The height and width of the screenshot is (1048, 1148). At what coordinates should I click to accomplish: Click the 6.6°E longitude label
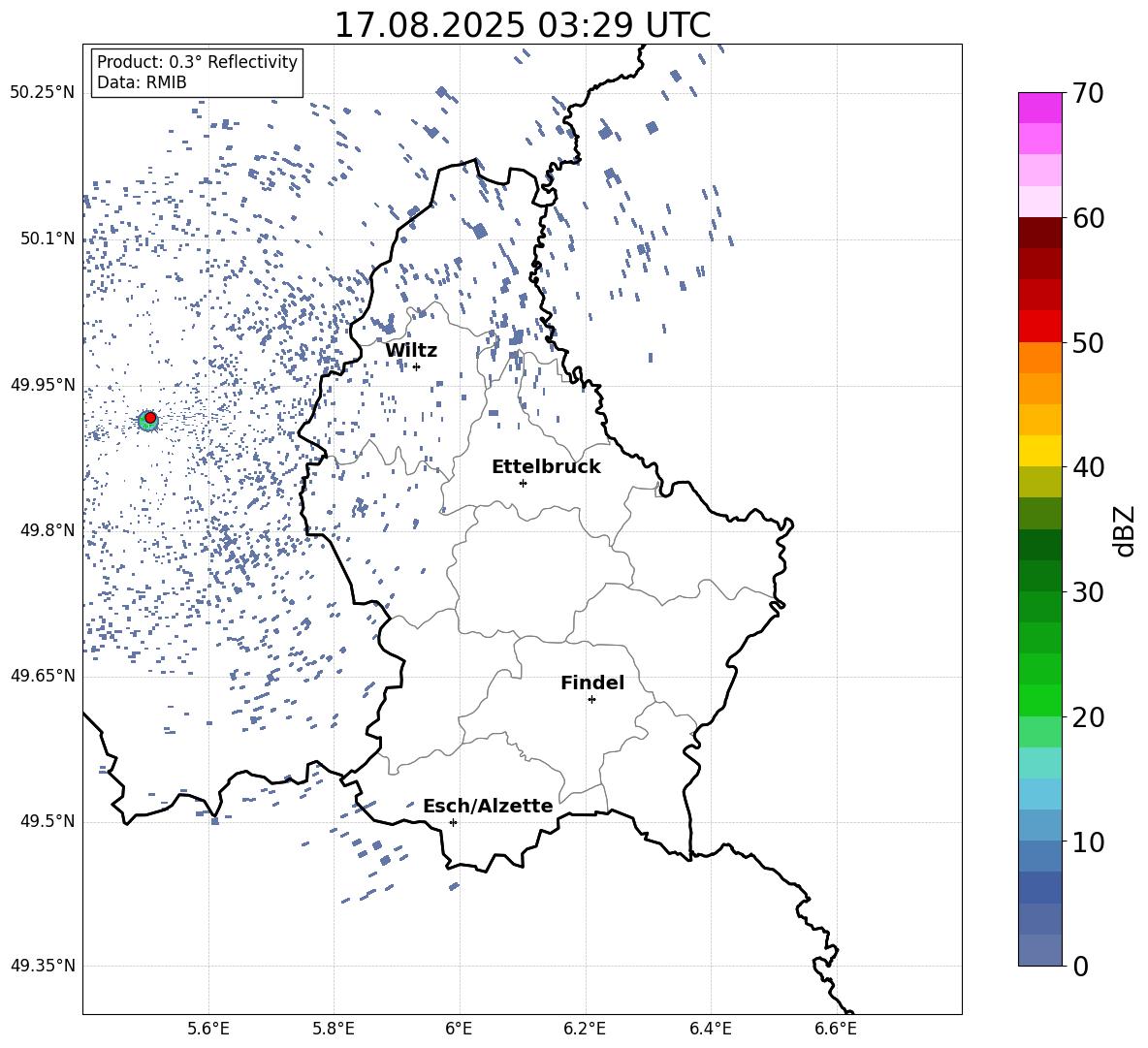(x=836, y=1029)
